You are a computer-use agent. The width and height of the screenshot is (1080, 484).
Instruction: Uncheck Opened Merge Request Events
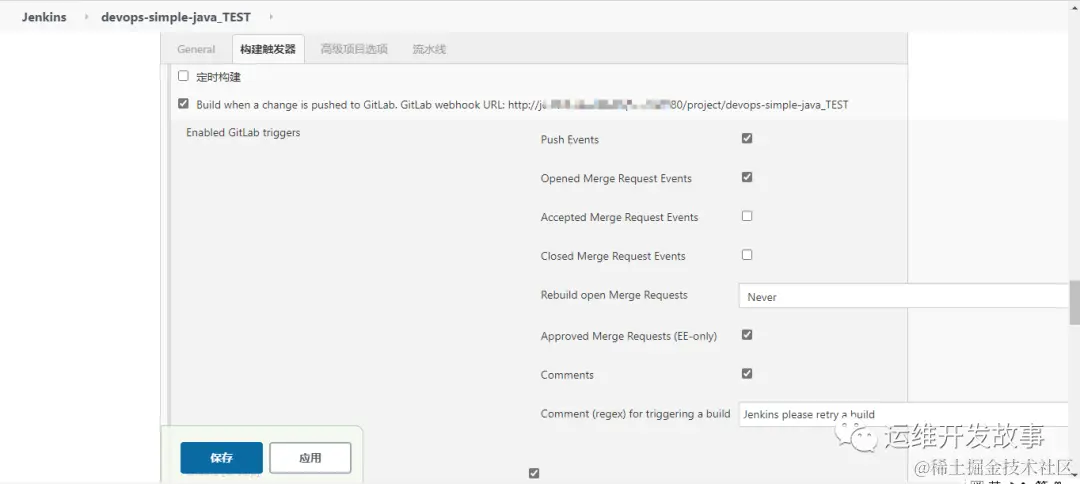(x=747, y=177)
